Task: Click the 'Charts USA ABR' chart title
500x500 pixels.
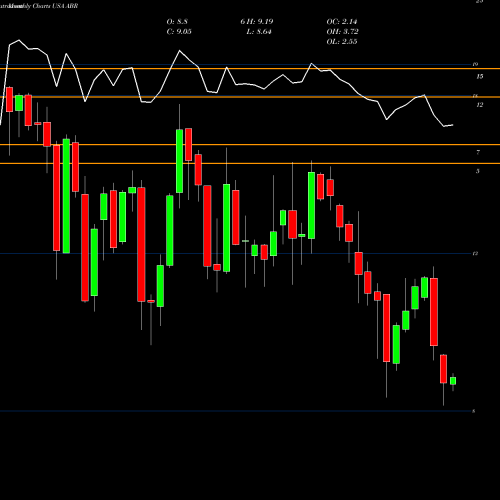Action: pos(55,6)
